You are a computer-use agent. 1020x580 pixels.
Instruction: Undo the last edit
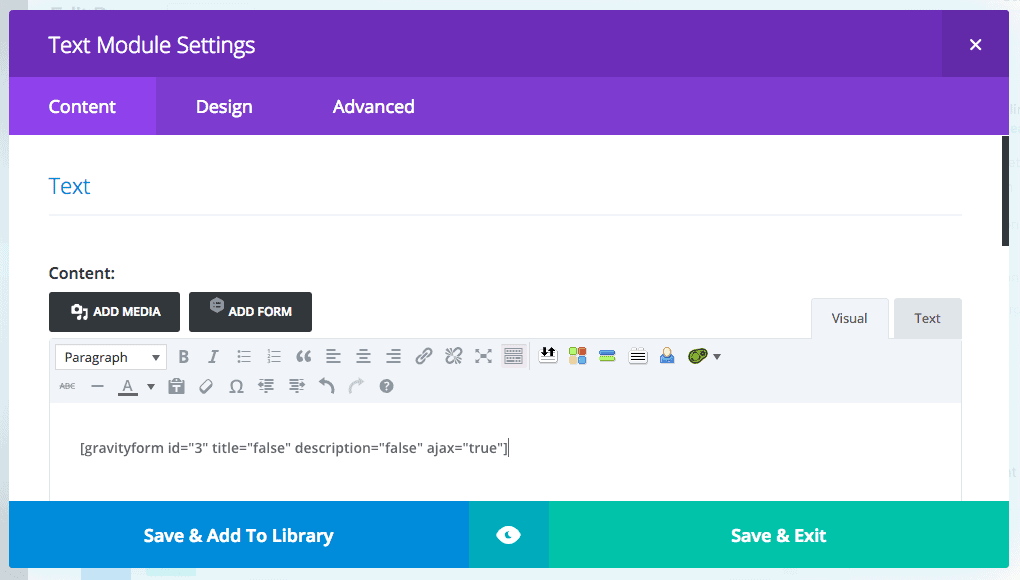click(x=327, y=386)
